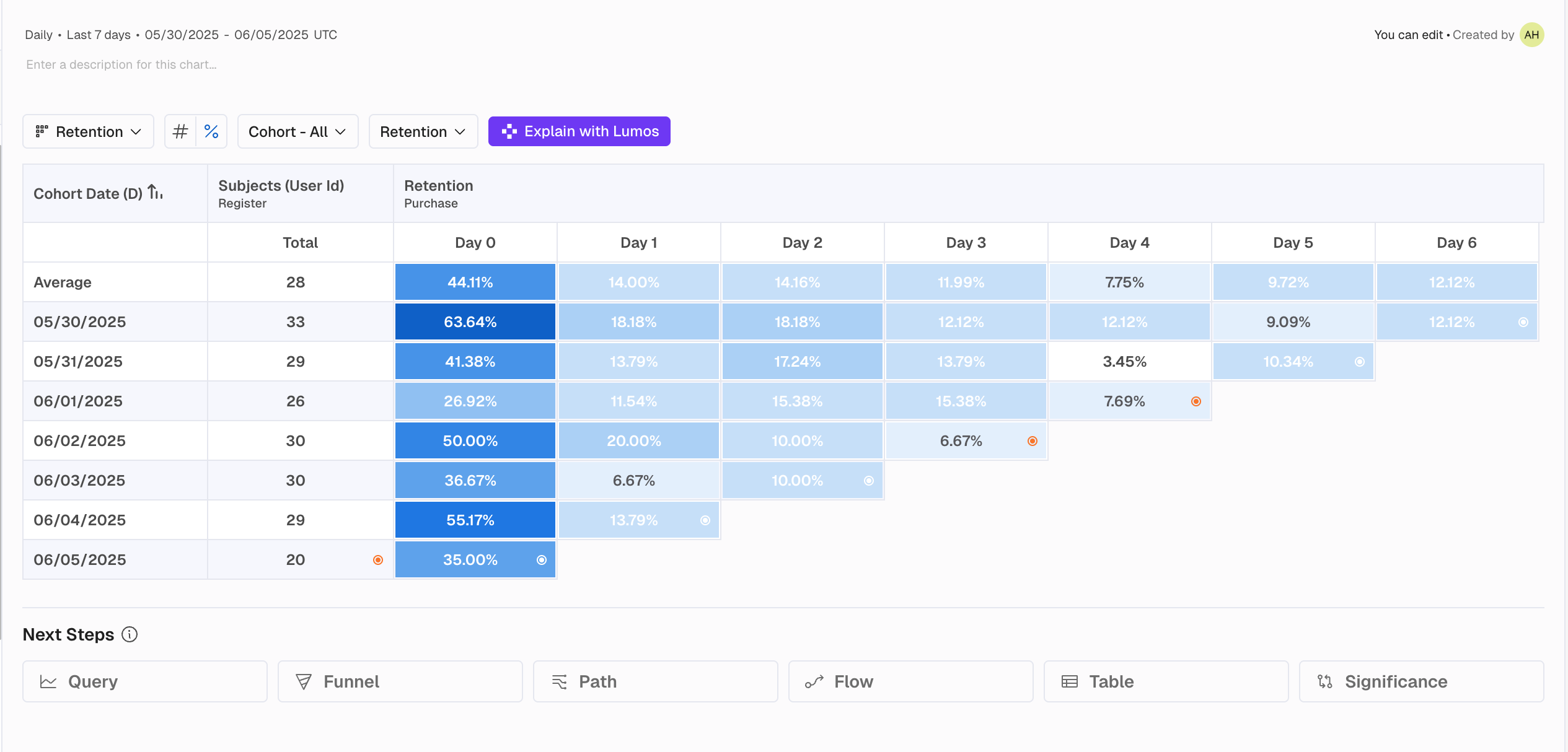Click the chart description input field

pyautogui.click(x=121, y=64)
